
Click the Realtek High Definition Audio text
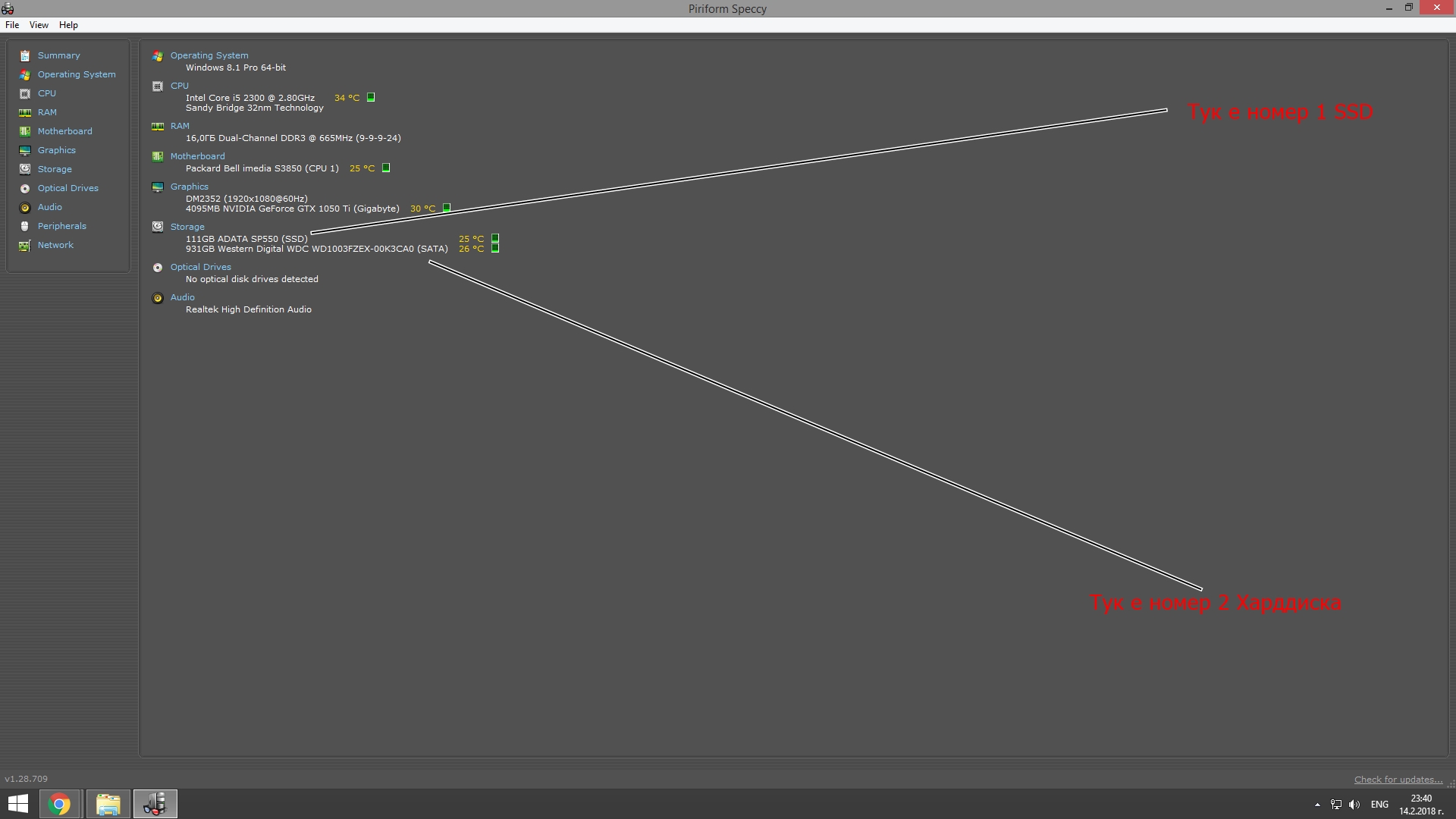click(x=249, y=309)
